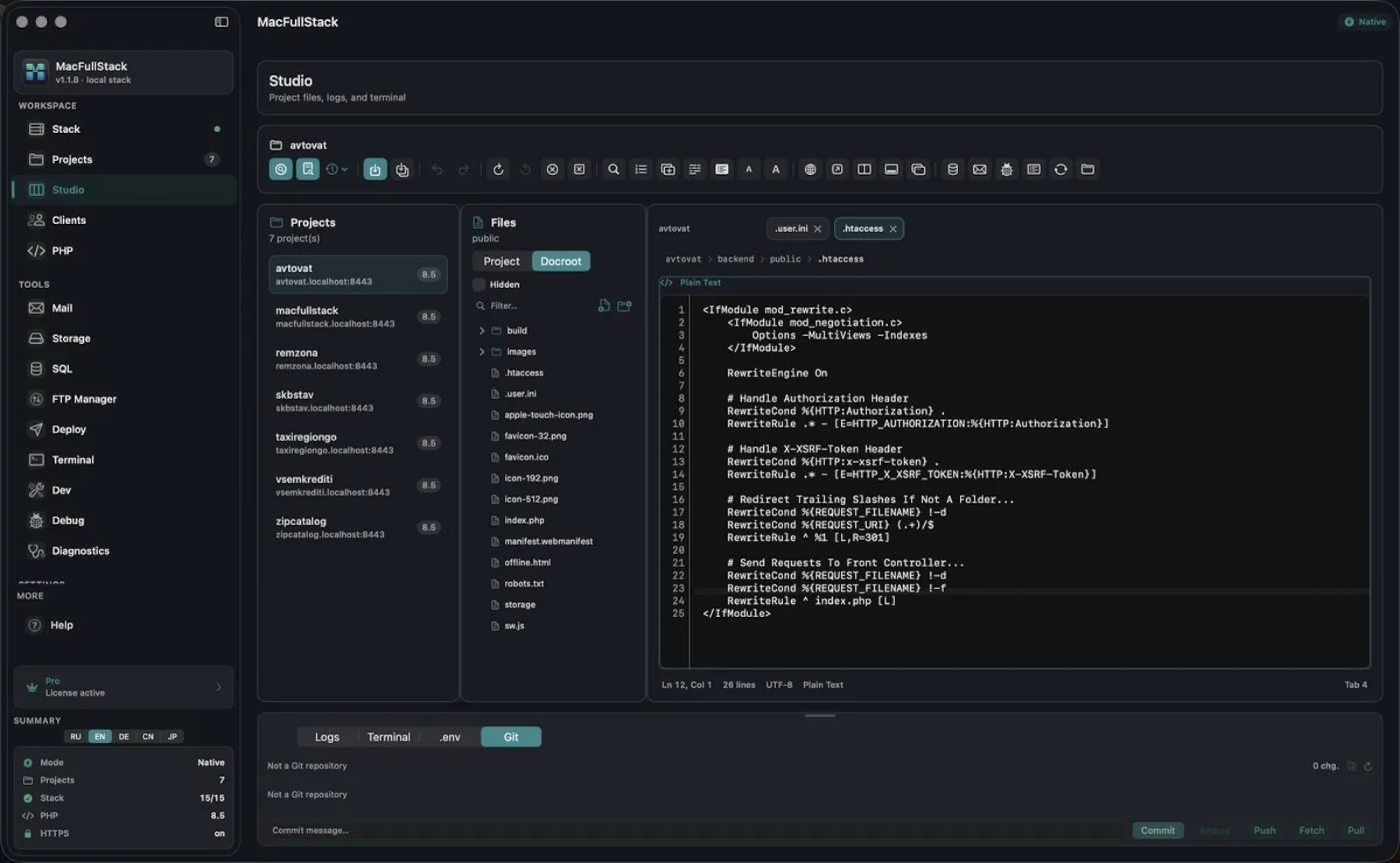Open robots.txt in the file list

pyautogui.click(x=524, y=584)
